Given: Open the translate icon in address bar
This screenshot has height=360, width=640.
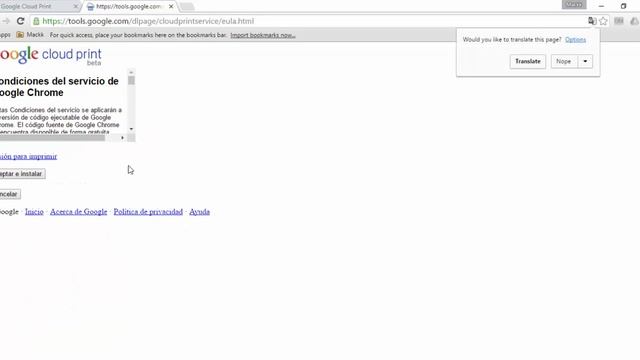Looking at the screenshot, I should click(x=592, y=21).
